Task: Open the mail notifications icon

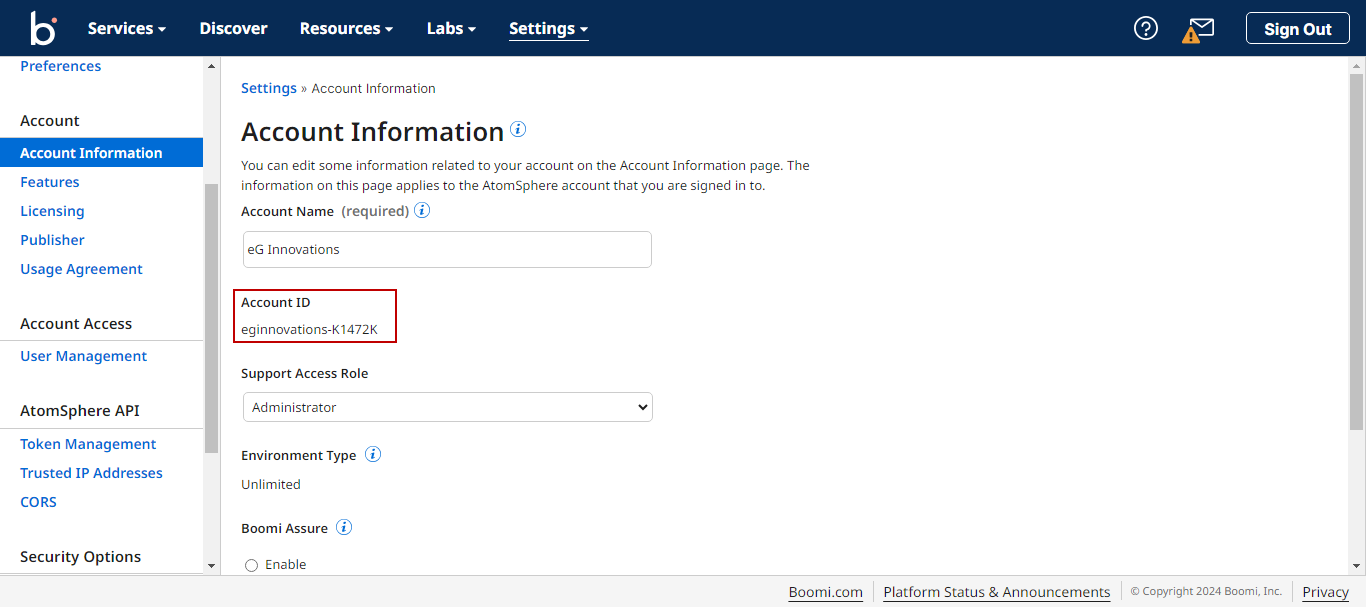Action: [x=1198, y=29]
